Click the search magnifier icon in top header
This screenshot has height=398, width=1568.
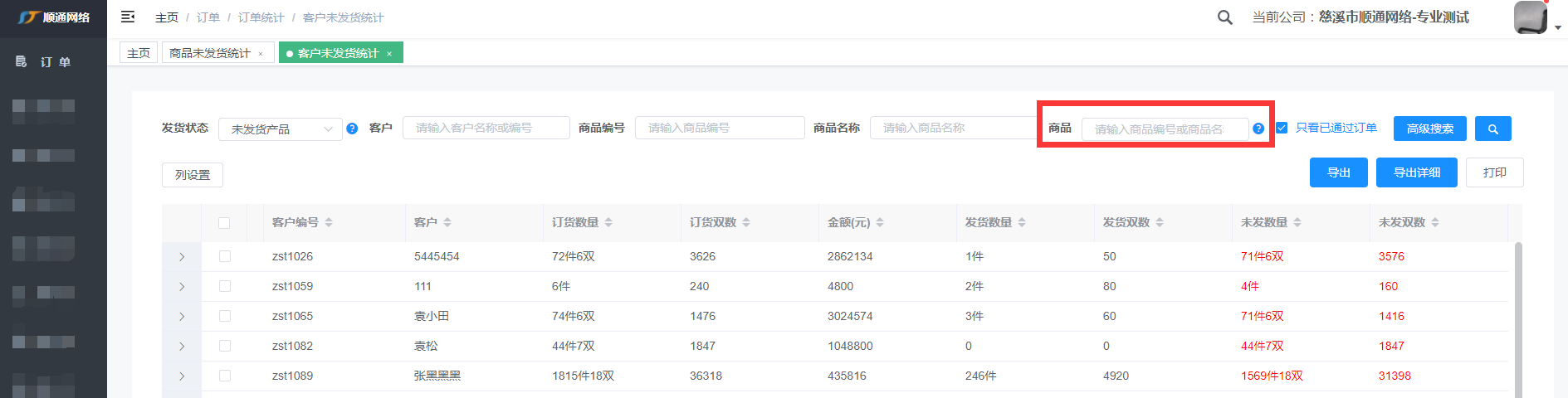[1224, 17]
